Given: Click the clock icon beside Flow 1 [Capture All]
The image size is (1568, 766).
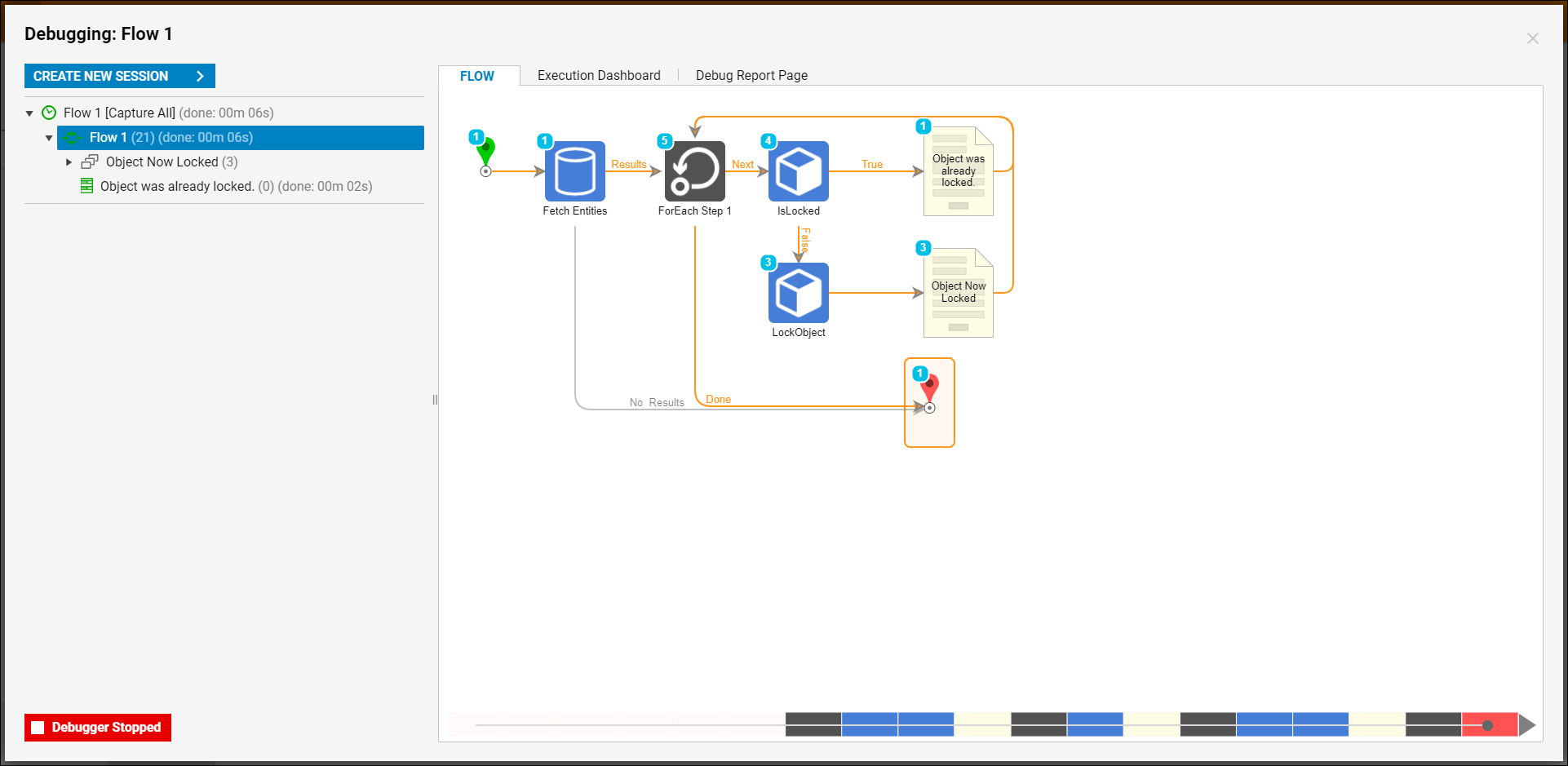Looking at the screenshot, I should 49,113.
